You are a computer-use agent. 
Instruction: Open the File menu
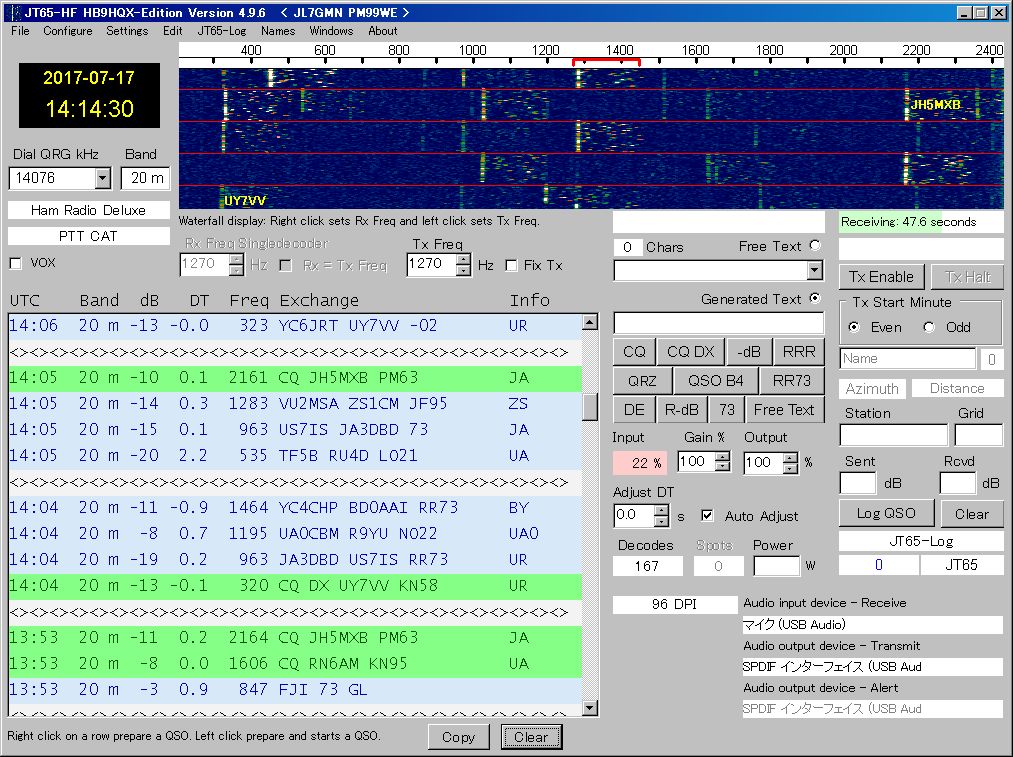tap(20, 30)
